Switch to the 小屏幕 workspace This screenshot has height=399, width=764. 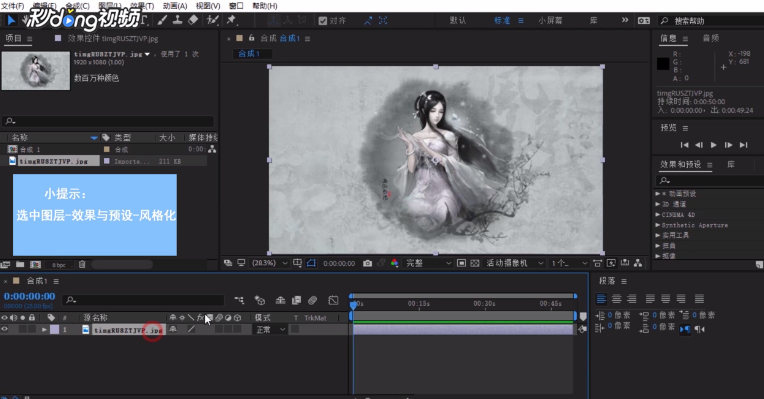point(550,20)
